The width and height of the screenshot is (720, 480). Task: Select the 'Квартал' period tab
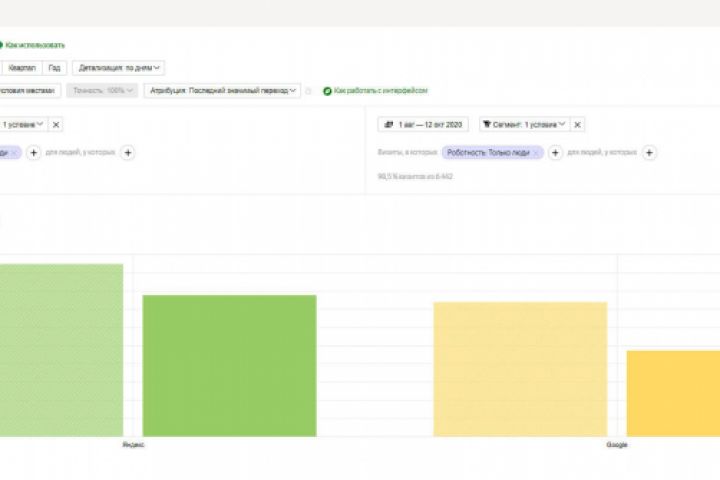[22, 68]
